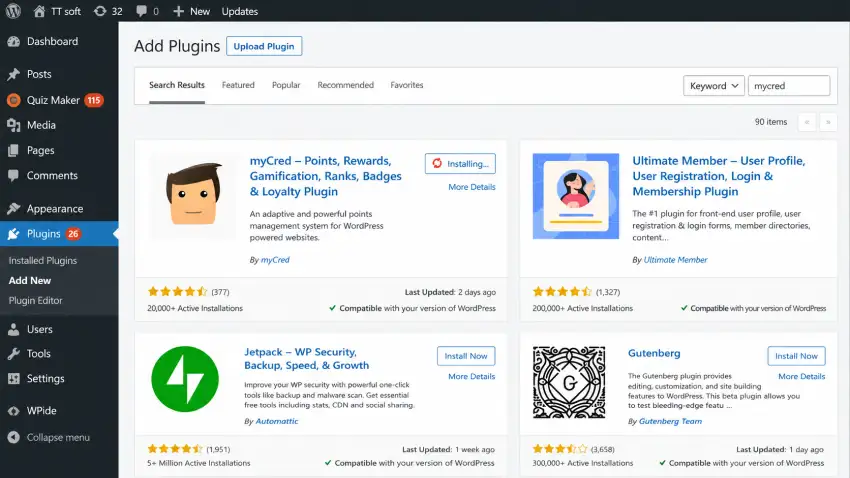Screen dimensions: 850x478
Task: Click the Upload Plugin button
Action: [264, 46]
